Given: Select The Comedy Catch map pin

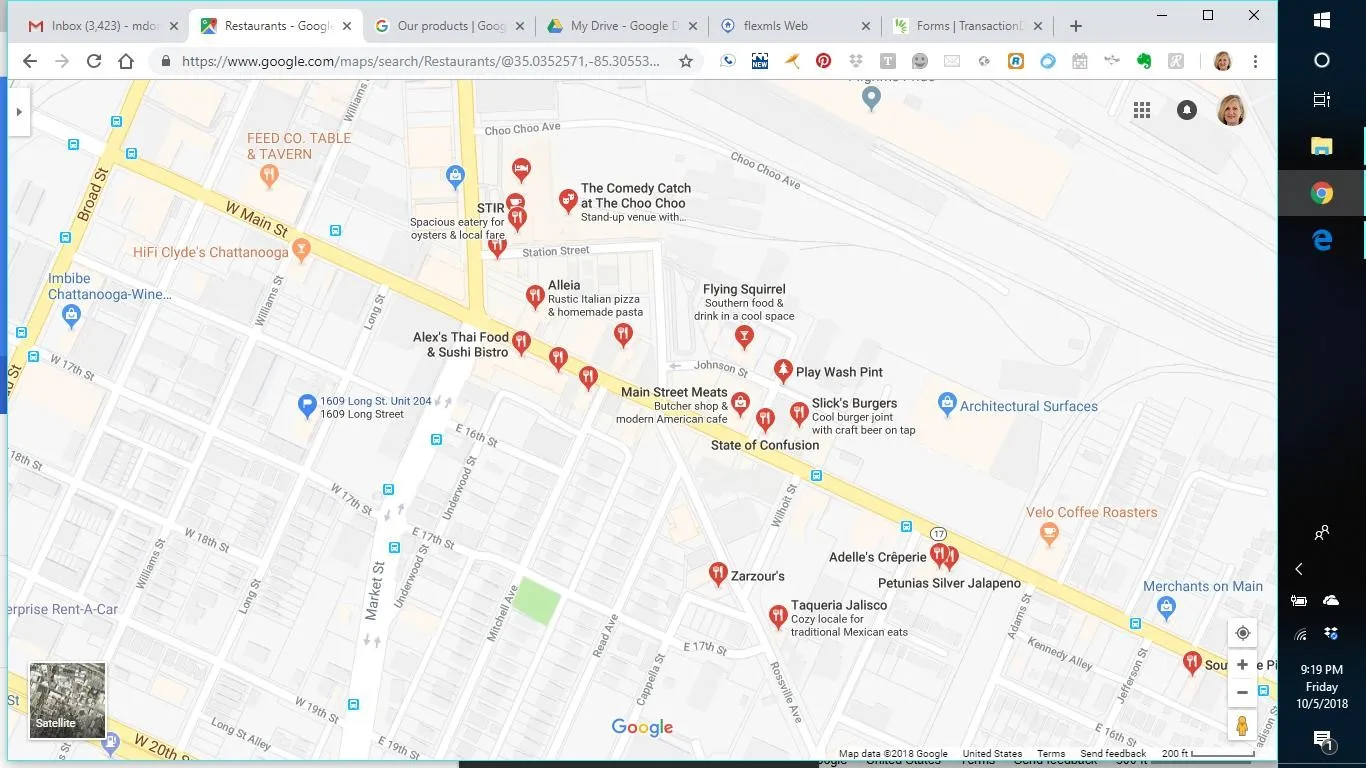Looking at the screenshot, I should (x=568, y=201).
